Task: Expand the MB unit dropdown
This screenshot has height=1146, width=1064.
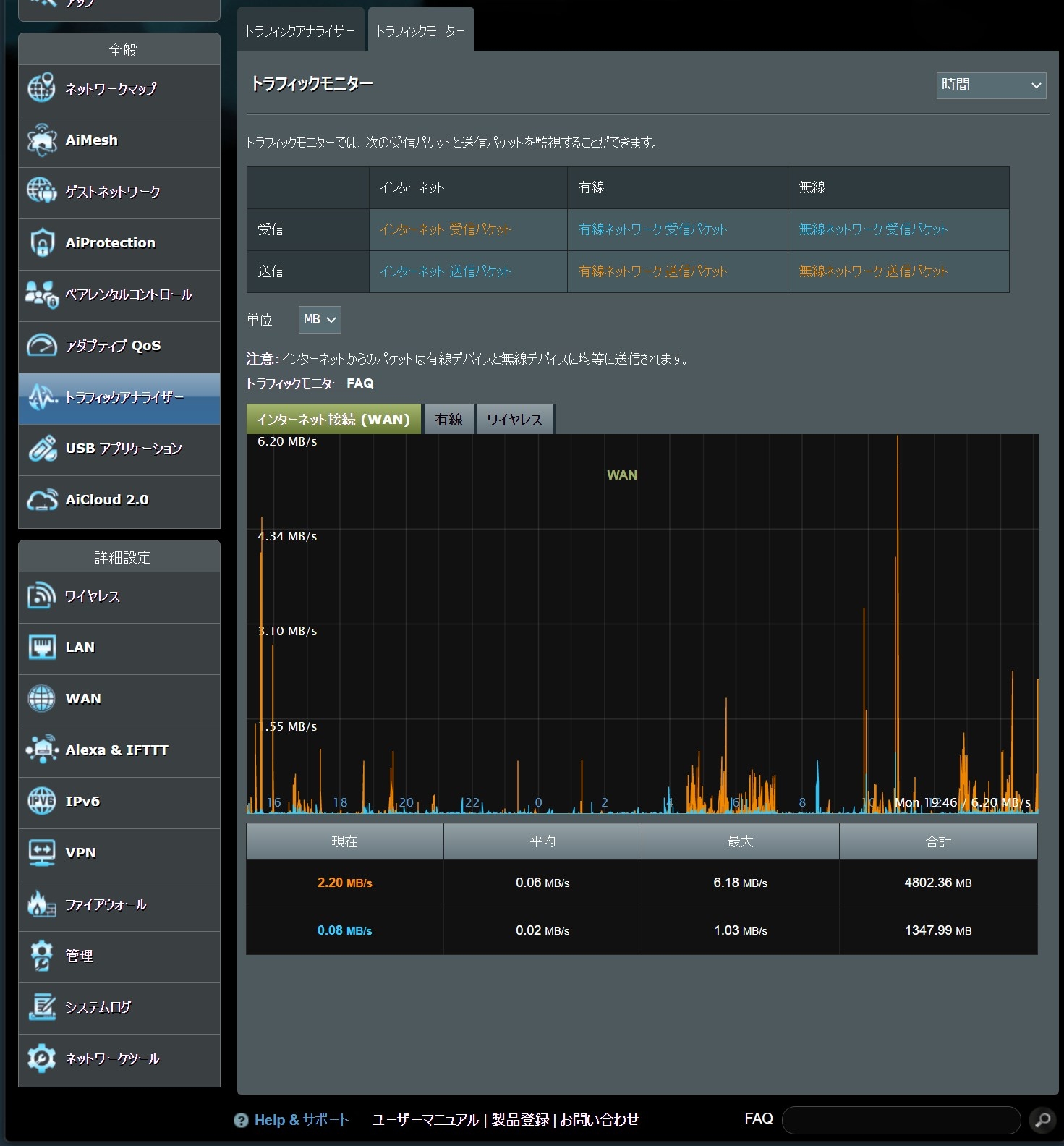Action: click(x=319, y=319)
